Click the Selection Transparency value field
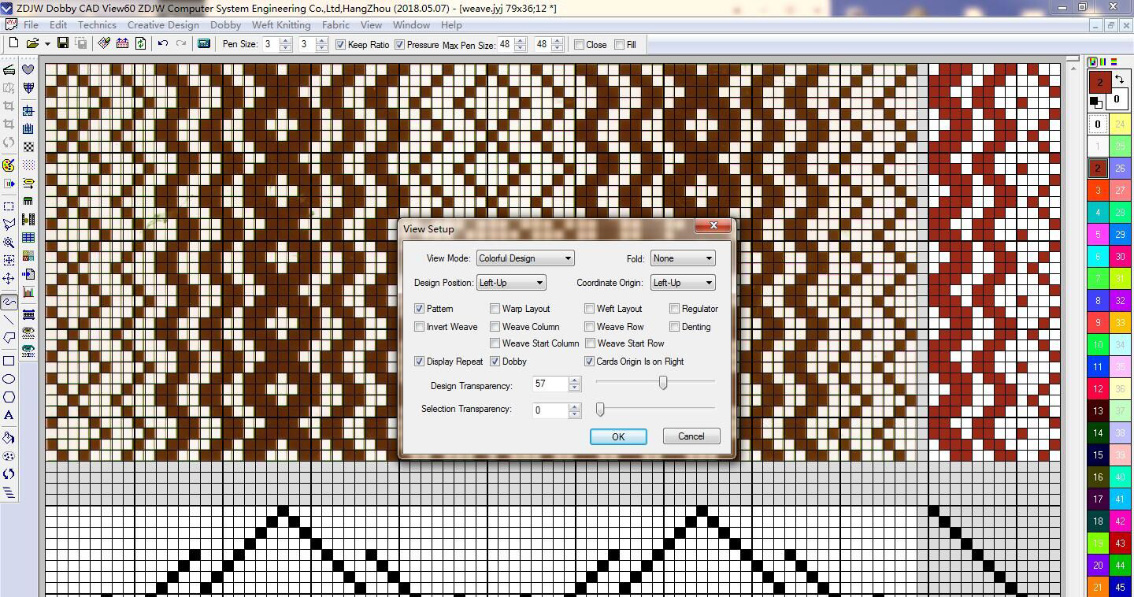The height and width of the screenshot is (597, 1134). click(x=549, y=410)
